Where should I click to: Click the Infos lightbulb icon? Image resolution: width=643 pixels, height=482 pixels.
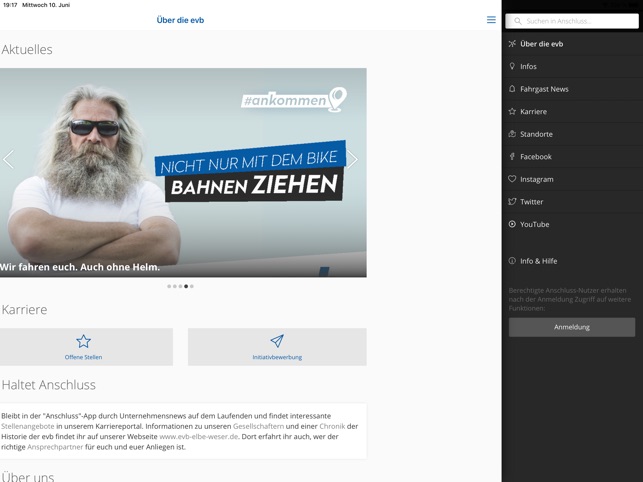(512, 66)
